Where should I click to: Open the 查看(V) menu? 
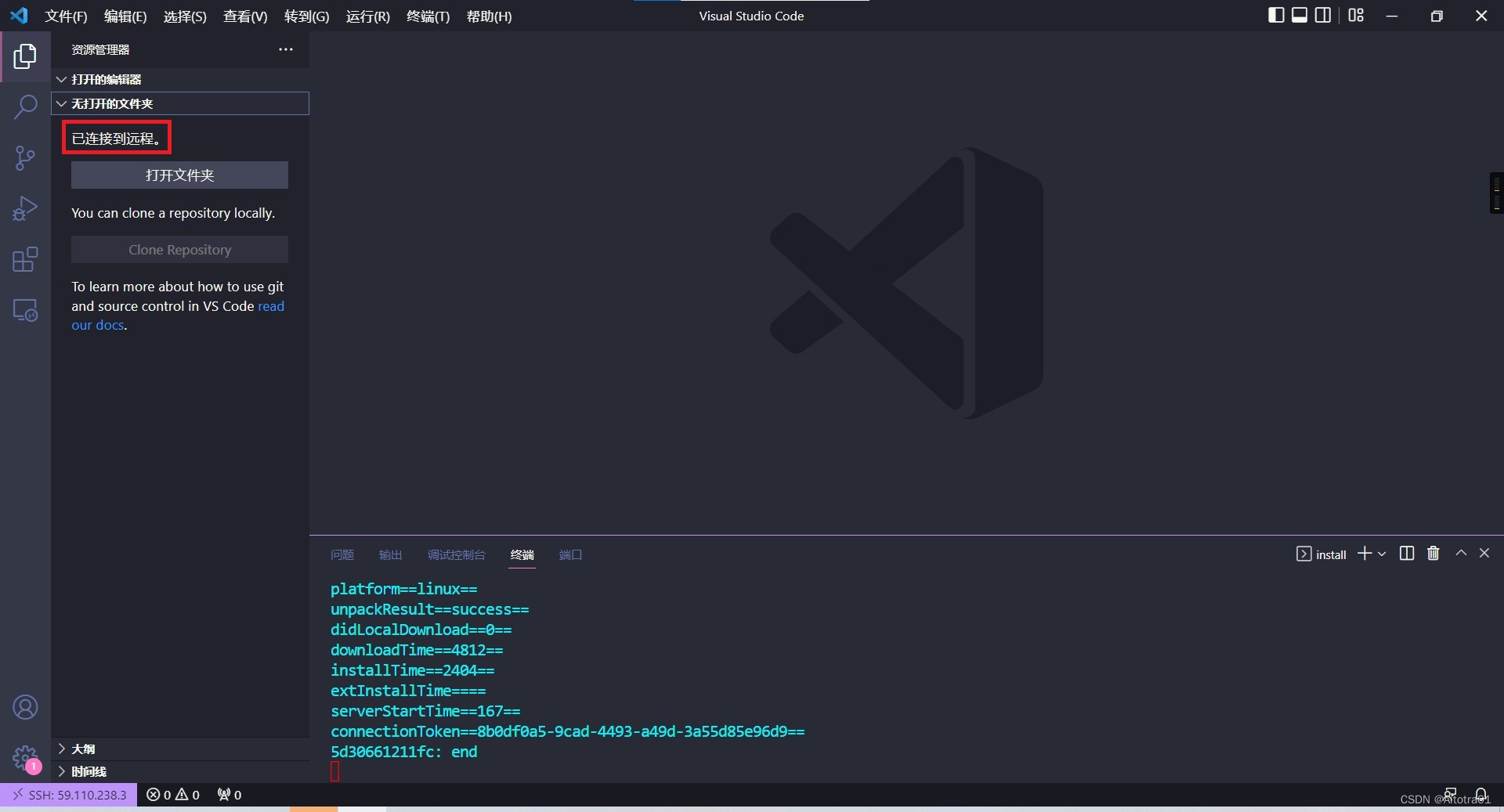(245, 16)
